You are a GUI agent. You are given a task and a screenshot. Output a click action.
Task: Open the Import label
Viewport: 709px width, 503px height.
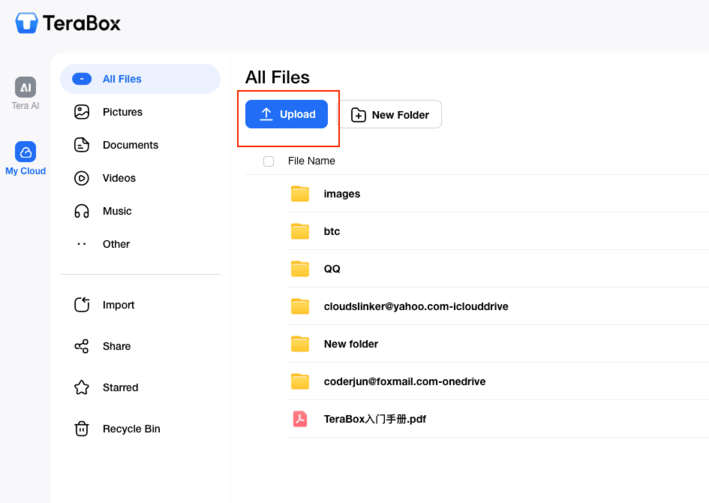[118, 305]
